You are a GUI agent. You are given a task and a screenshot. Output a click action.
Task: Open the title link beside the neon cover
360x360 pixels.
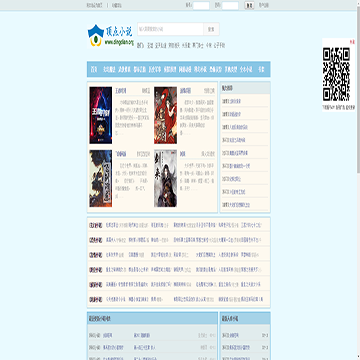click(121, 90)
